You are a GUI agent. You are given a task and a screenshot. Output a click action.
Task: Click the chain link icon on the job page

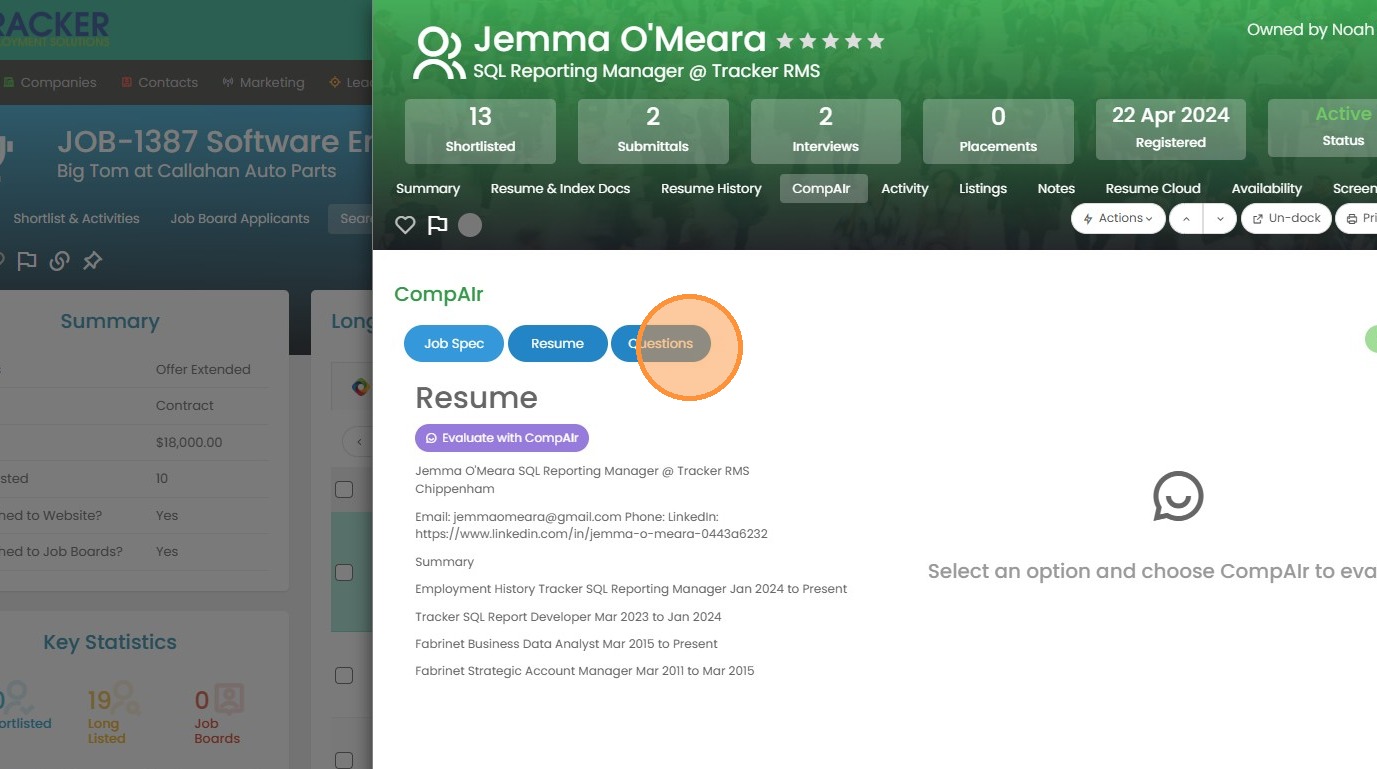[x=60, y=261]
